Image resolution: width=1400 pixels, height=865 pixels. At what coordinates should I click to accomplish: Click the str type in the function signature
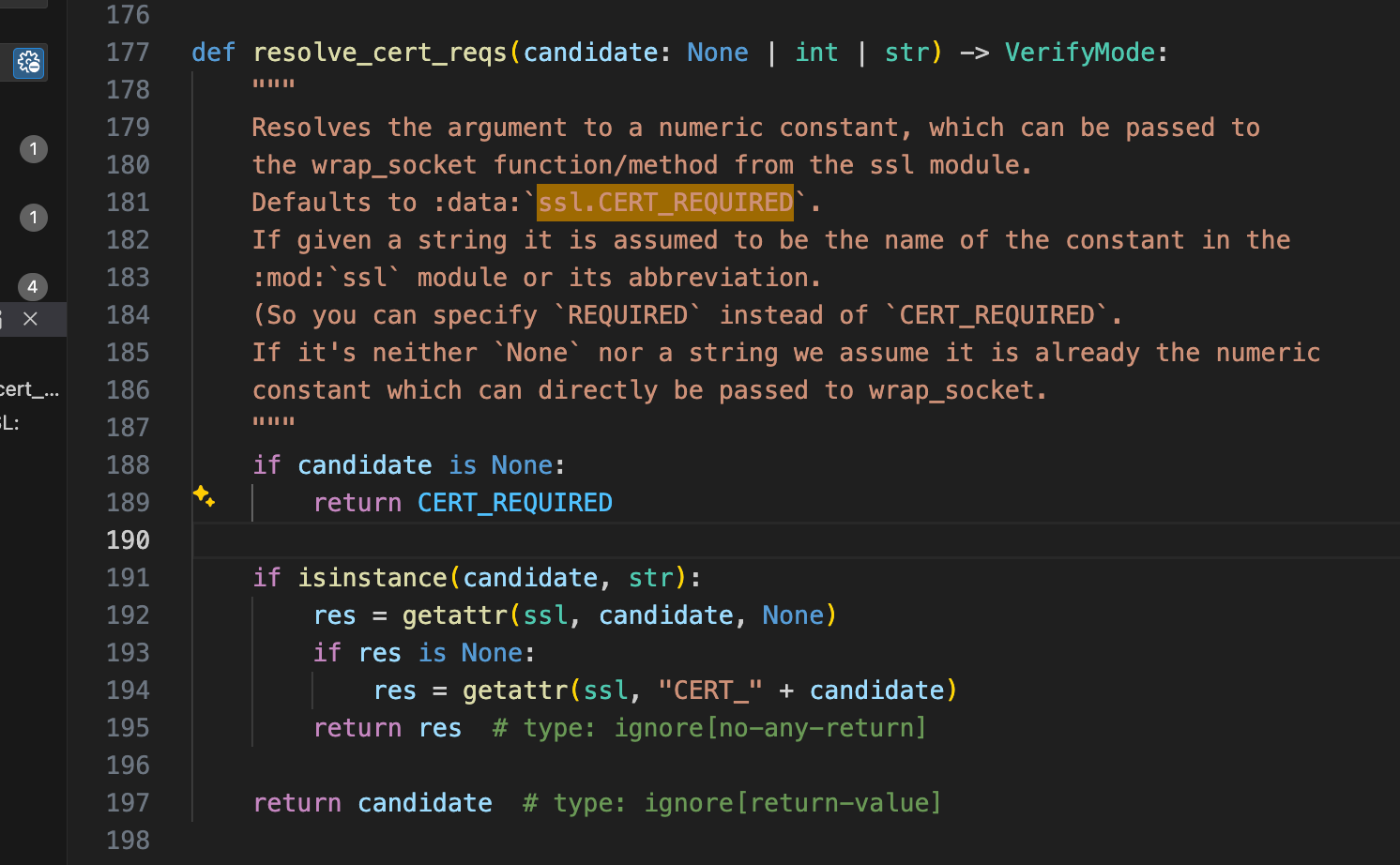pos(907,53)
